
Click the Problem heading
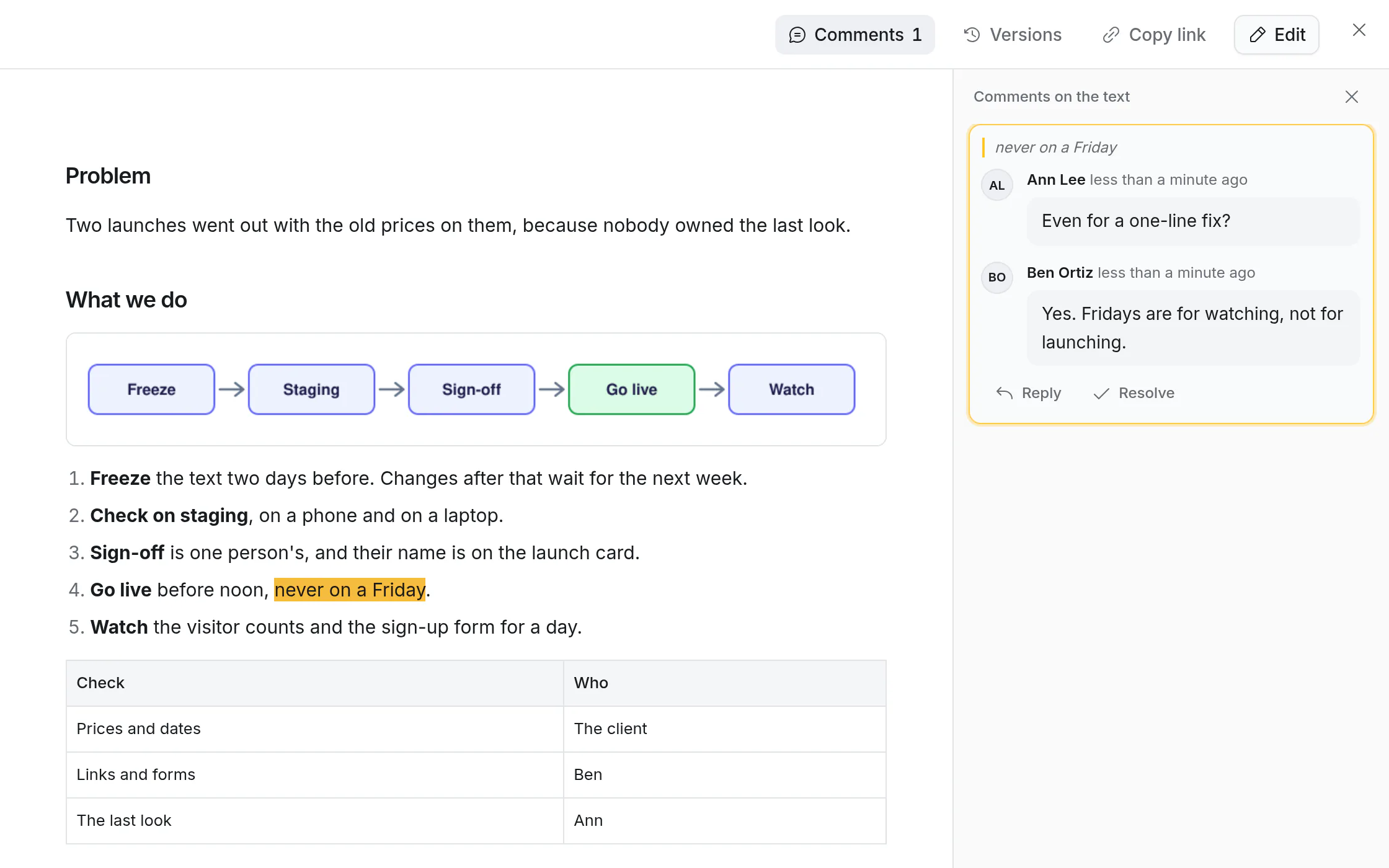(x=108, y=176)
